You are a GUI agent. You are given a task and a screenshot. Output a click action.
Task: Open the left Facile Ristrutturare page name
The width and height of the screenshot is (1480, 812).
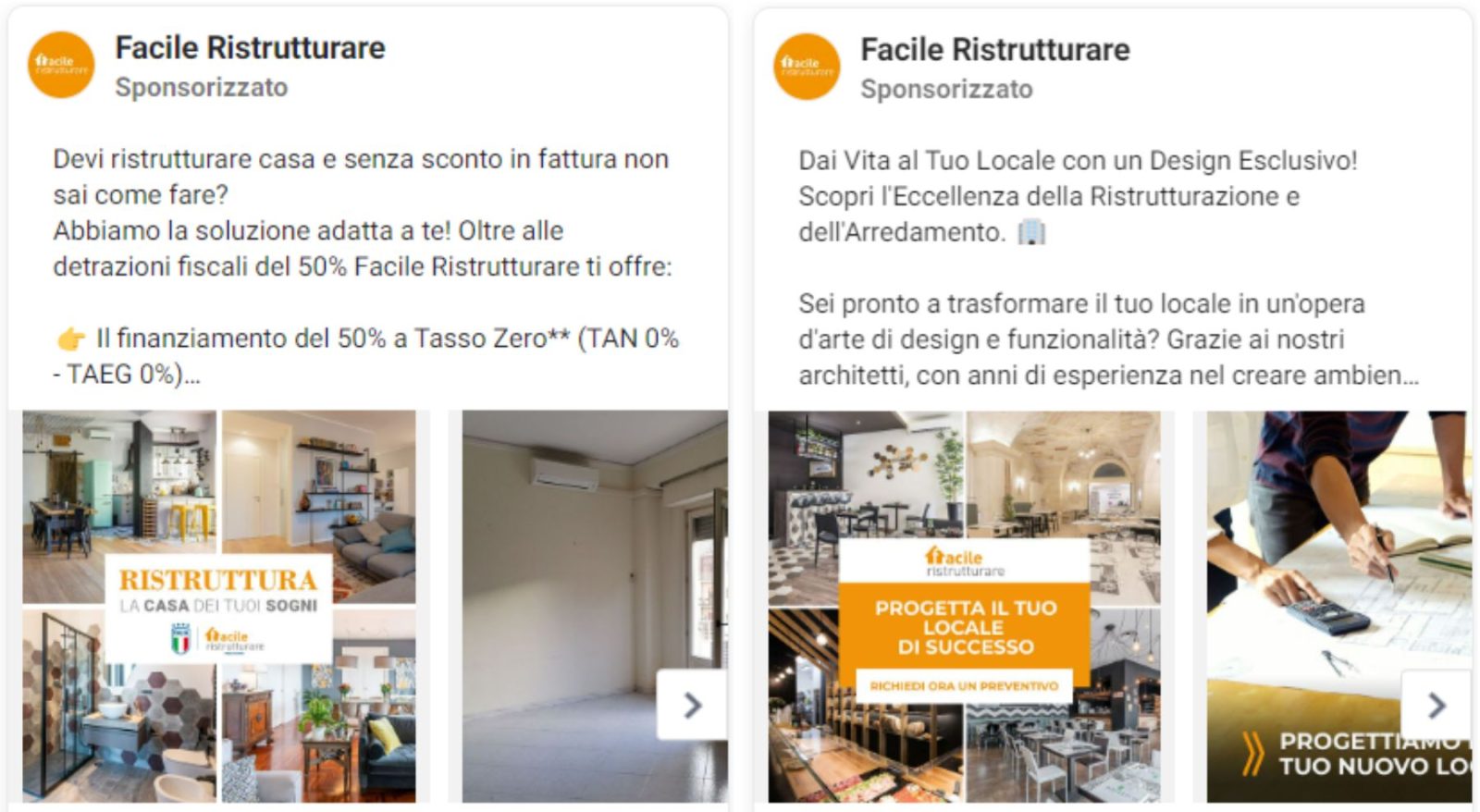tap(250, 47)
